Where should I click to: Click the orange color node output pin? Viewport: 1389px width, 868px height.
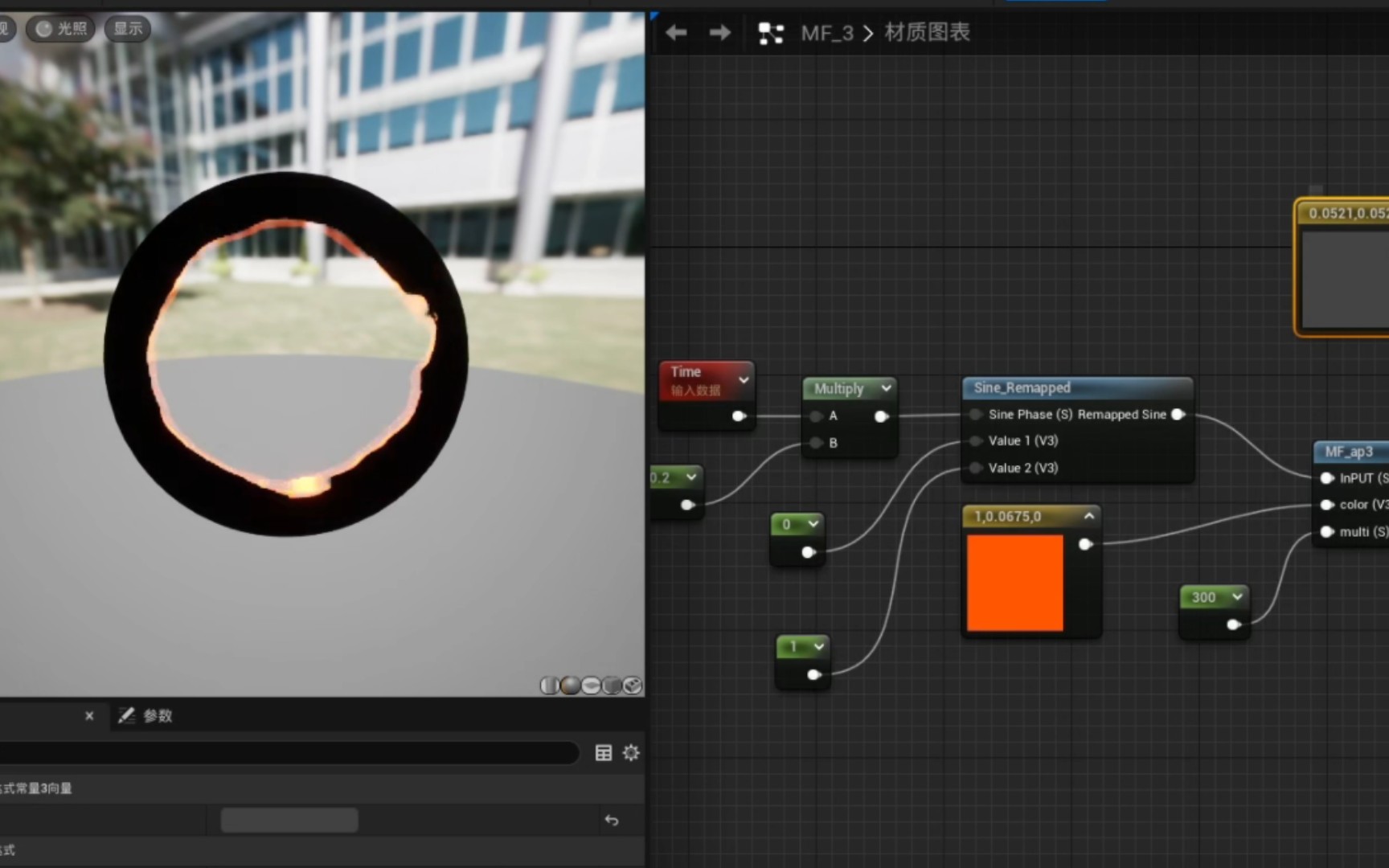click(1085, 544)
